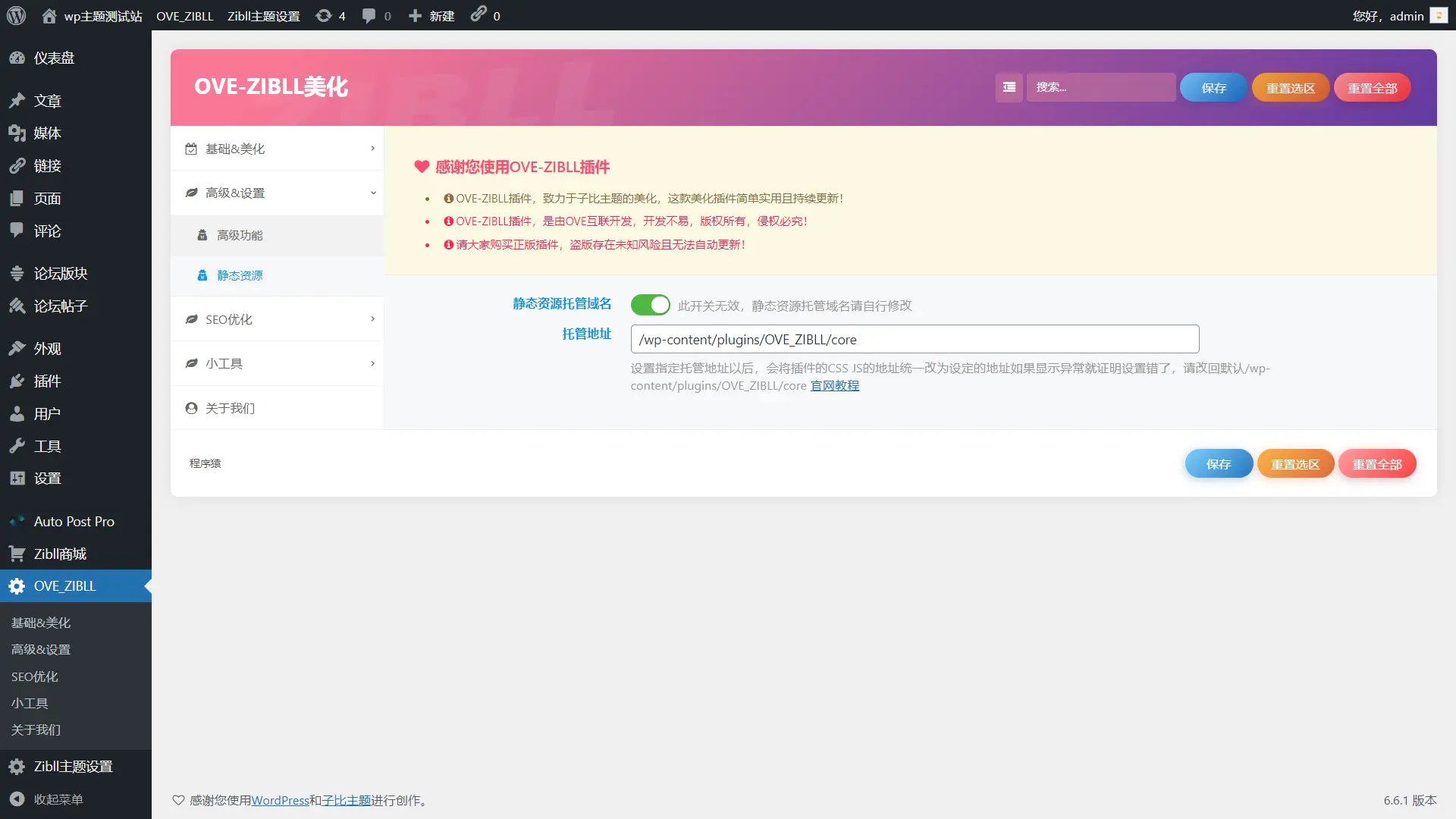Viewport: 1456px width, 819px height.
Task: Open the site via the home icon
Action: coord(50,15)
